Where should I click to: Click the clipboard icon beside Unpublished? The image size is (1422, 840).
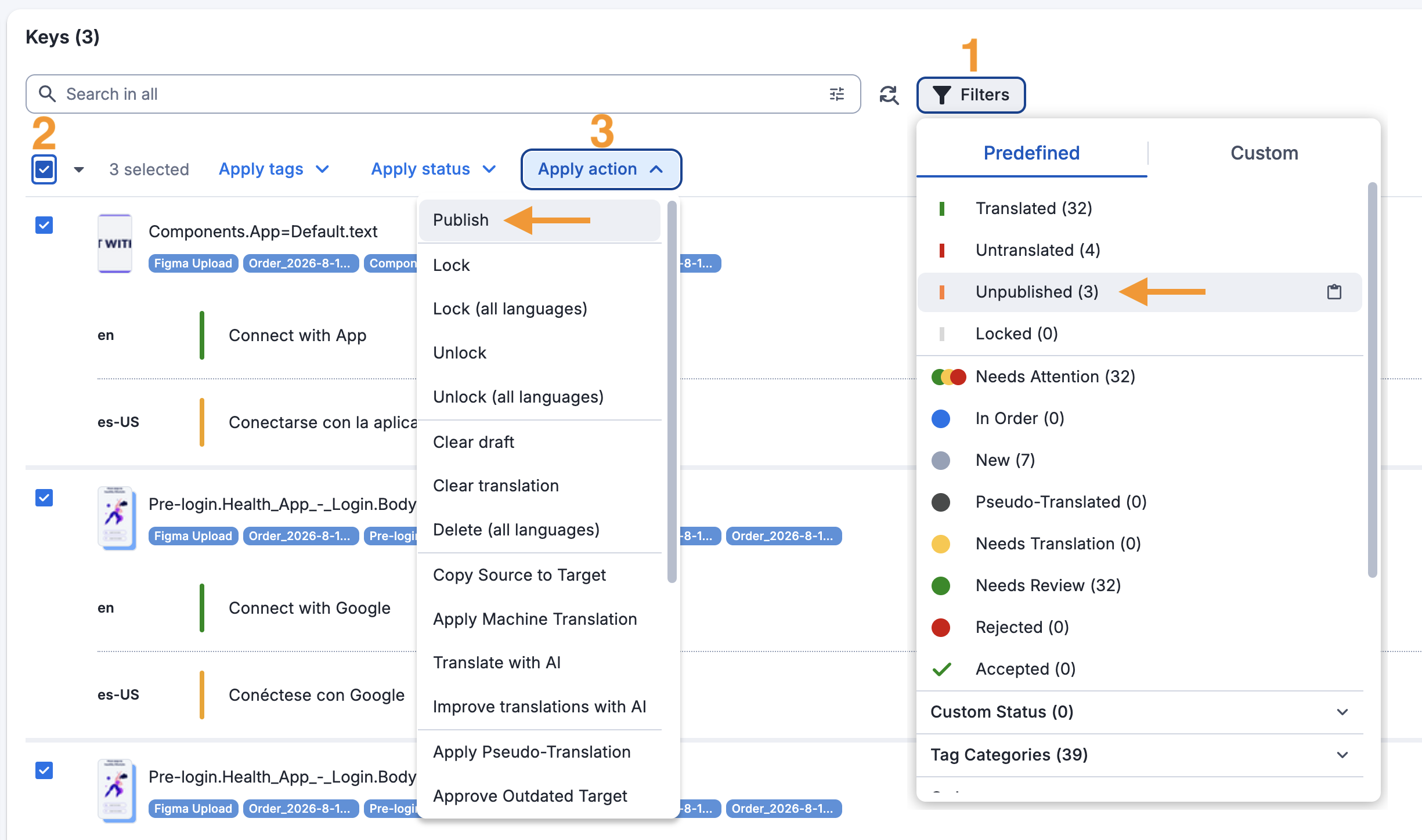coord(1334,292)
